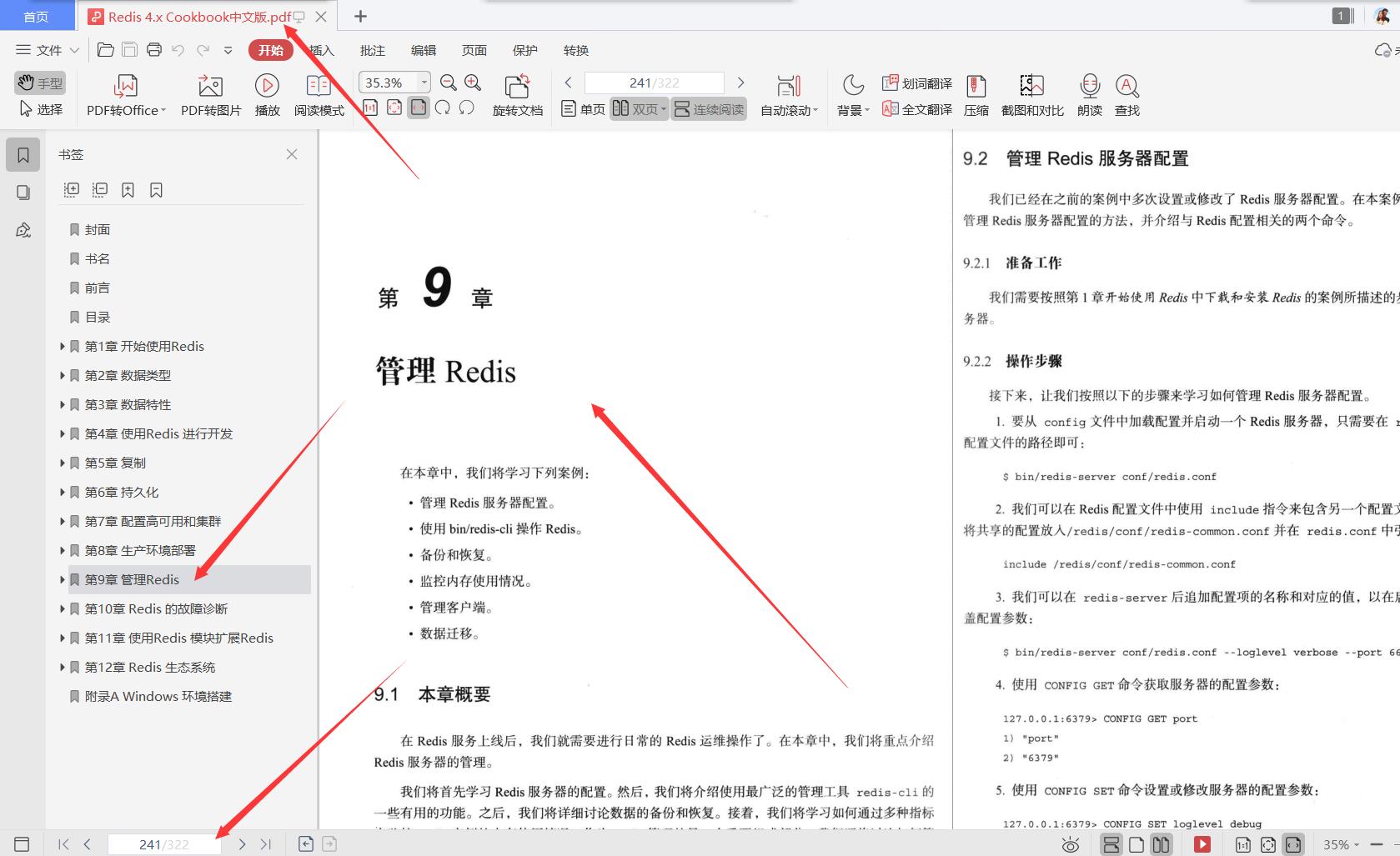Set actual size with 1:1 toolbar icon
1400x856 pixels.
(370, 108)
